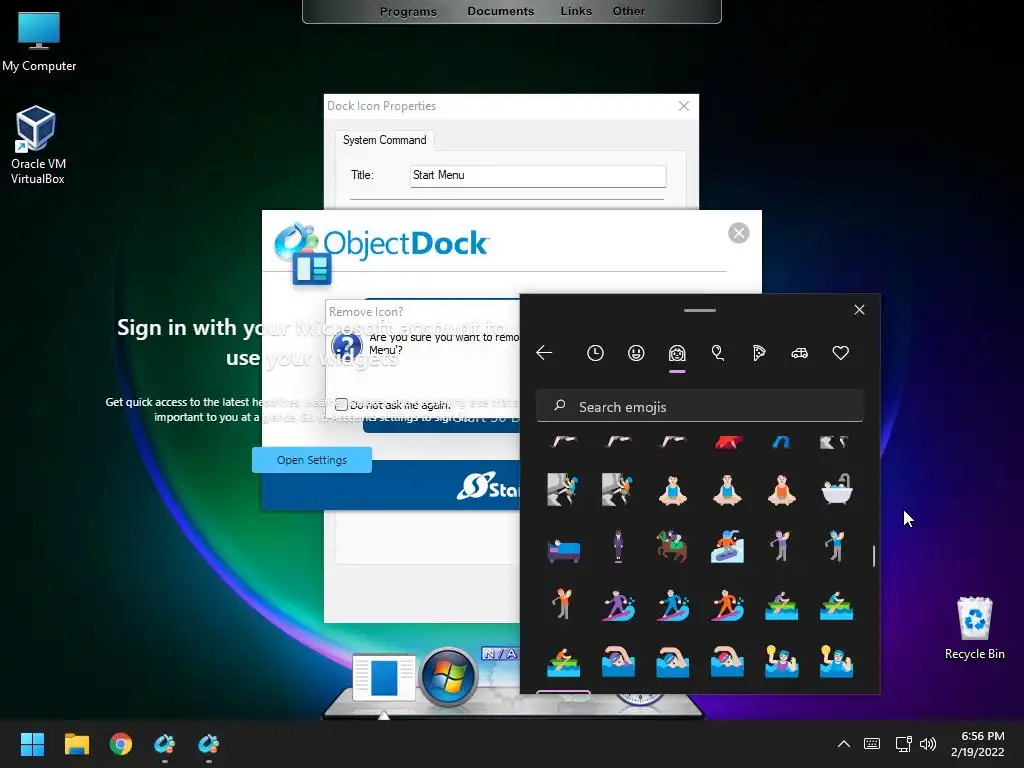Open the Documents dock tab
This screenshot has width=1024, height=768.
point(500,11)
